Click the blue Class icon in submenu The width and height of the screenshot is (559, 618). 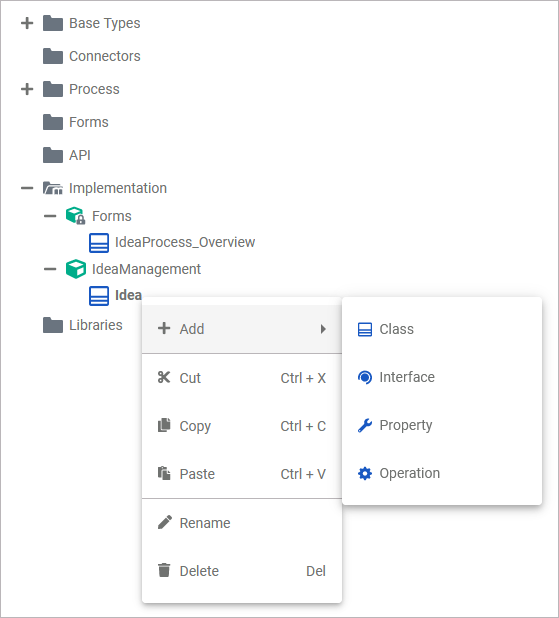365,329
